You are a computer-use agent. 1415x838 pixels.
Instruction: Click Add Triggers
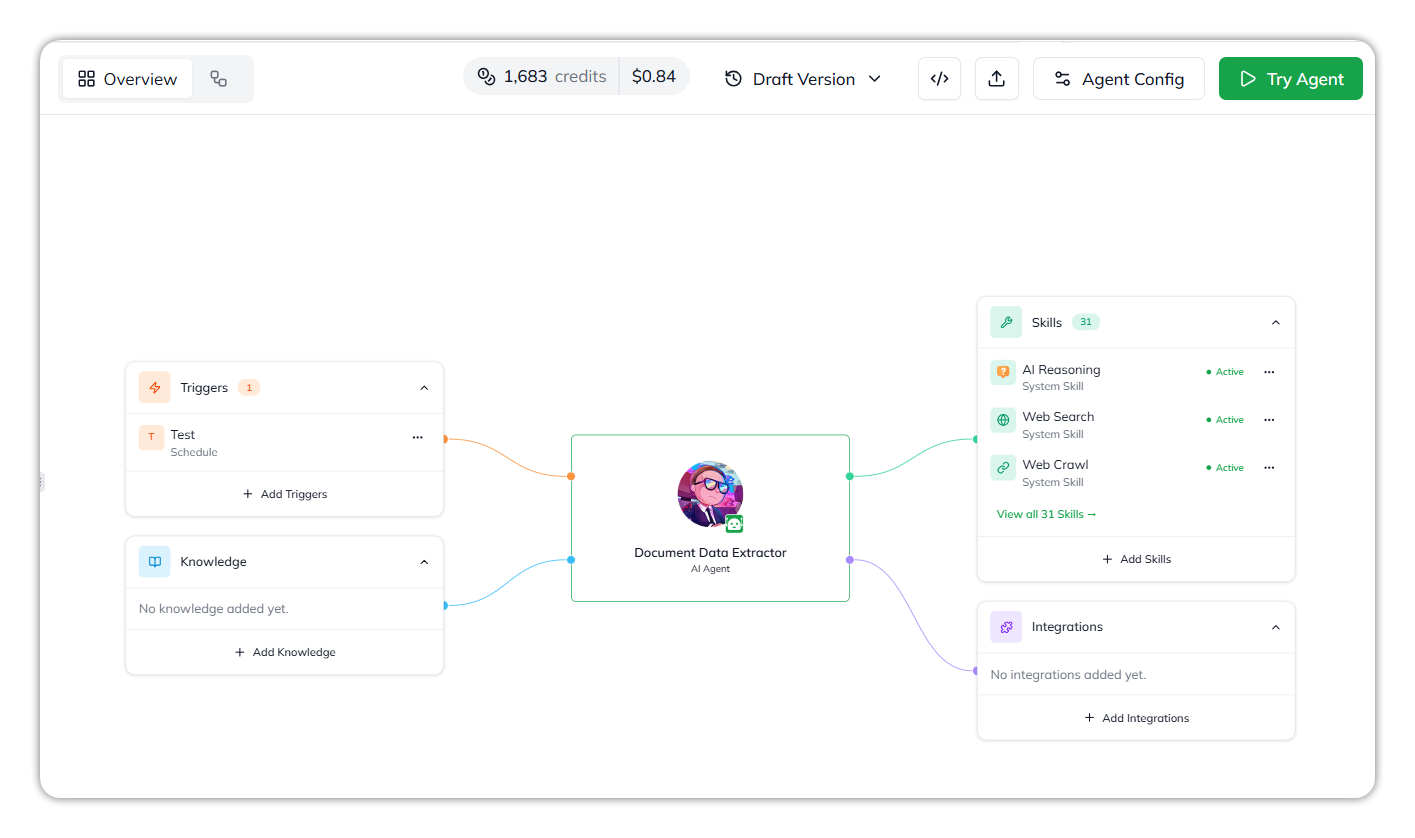tap(284, 494)
